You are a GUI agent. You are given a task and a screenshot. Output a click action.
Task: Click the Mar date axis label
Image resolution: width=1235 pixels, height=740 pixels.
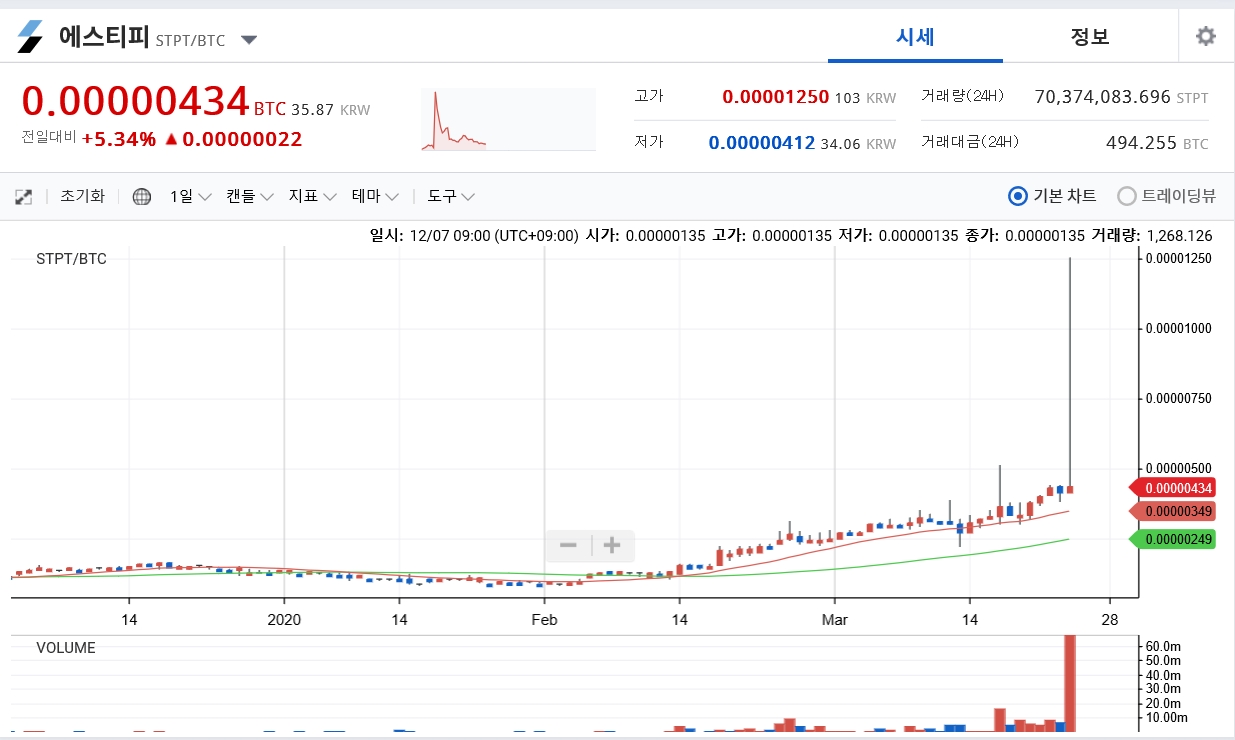[834, 620]
